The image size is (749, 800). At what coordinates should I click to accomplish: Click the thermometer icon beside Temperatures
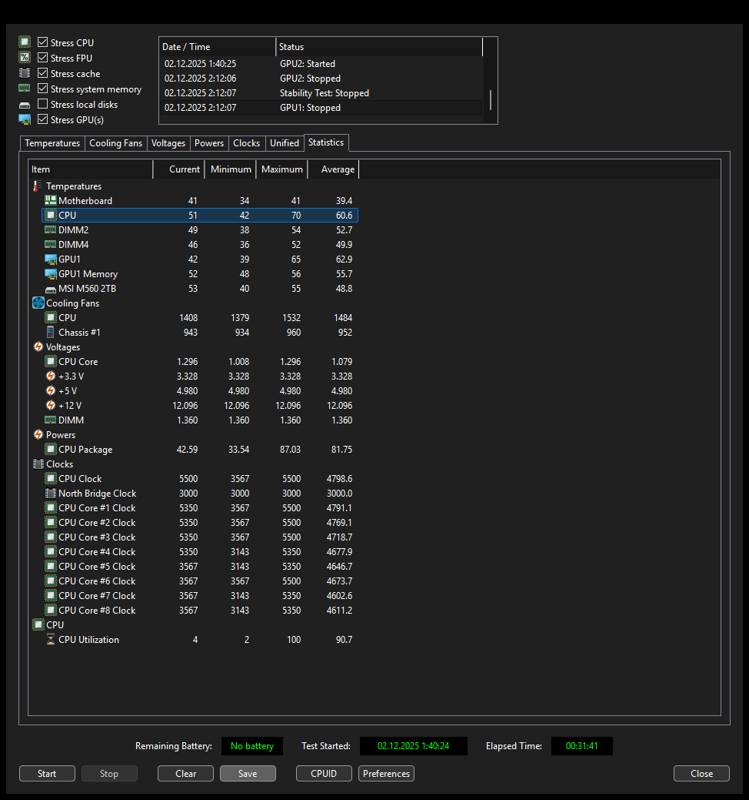point(38,186)
